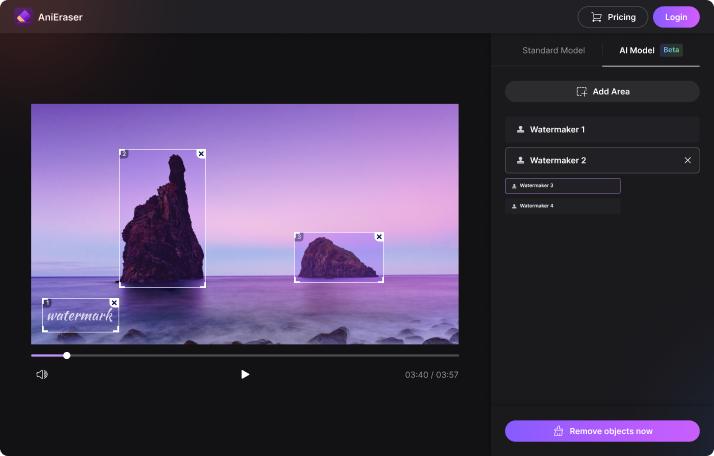
Task: Remove selection box 3 around the small rock
Action: [x=379, y=237]
